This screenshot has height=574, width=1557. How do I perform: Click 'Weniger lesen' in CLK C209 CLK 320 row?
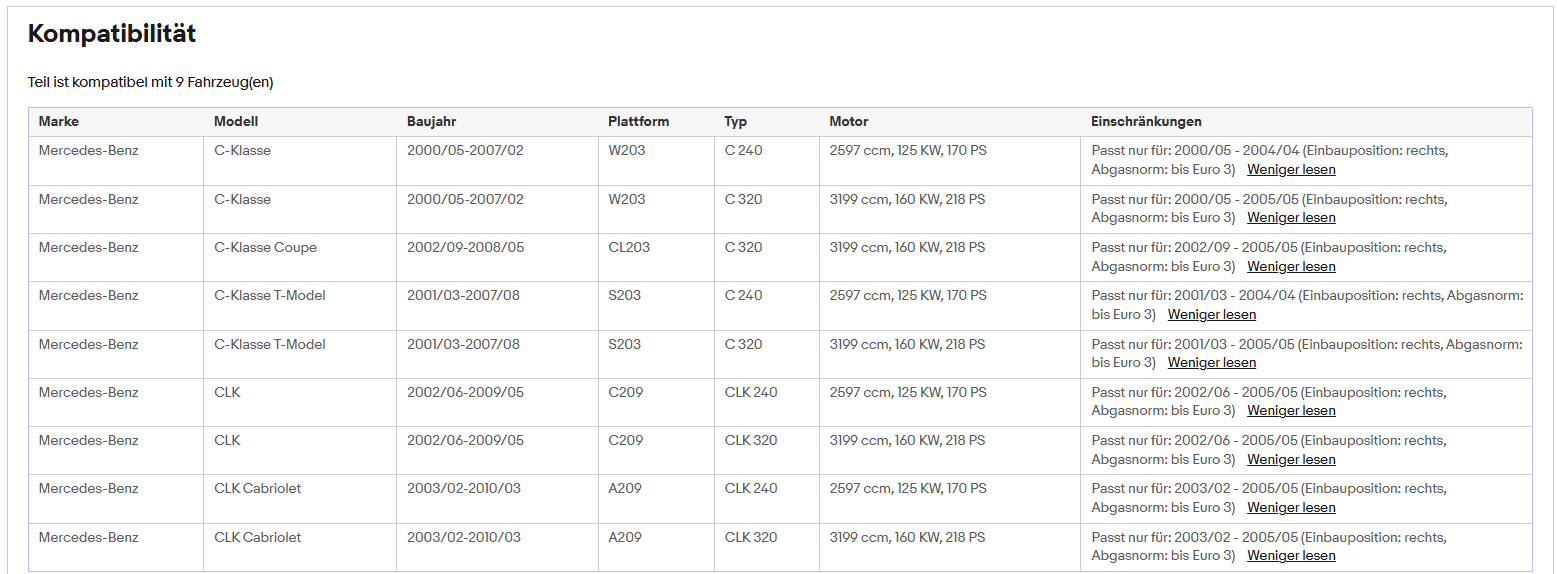tap(1291, 459)
